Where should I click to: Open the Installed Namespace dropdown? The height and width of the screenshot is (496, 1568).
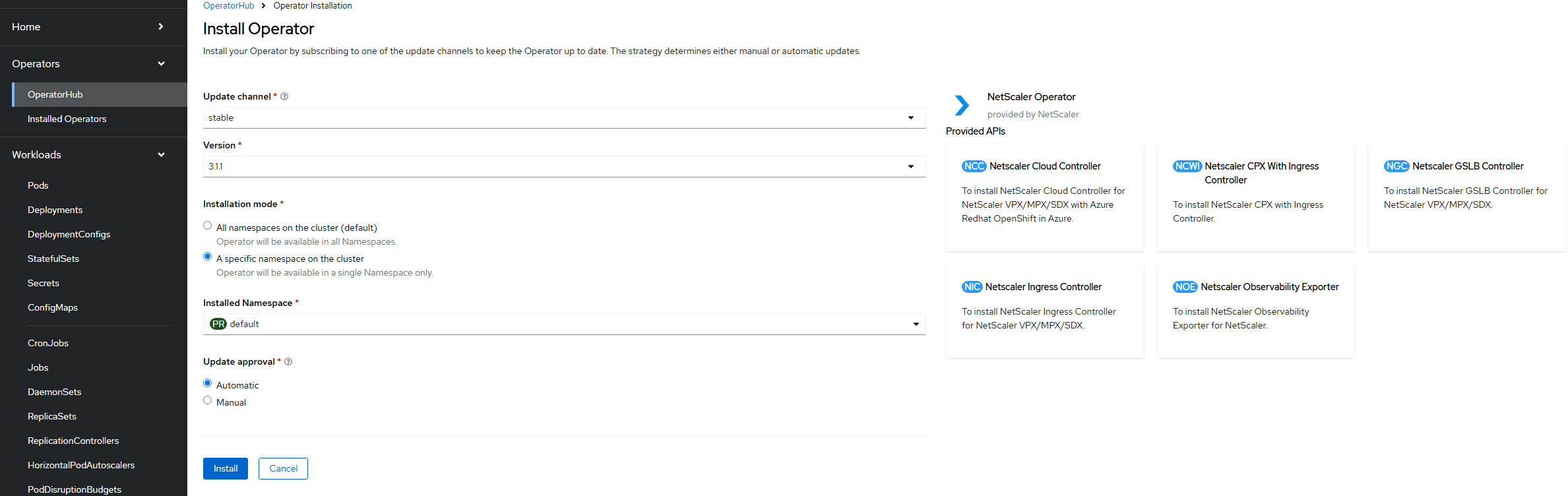564,324
